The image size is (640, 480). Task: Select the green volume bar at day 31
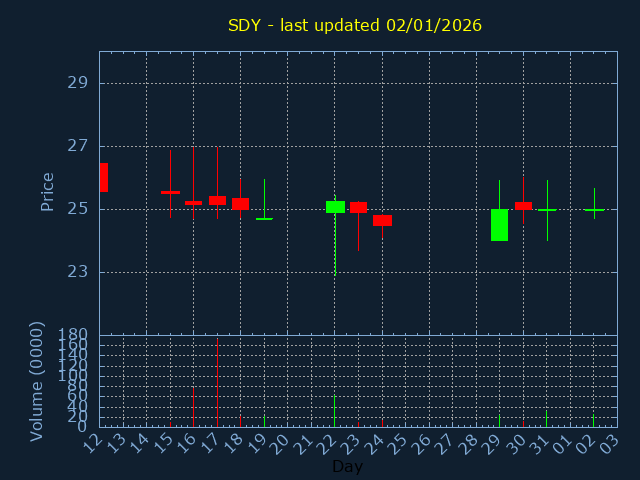546,418
